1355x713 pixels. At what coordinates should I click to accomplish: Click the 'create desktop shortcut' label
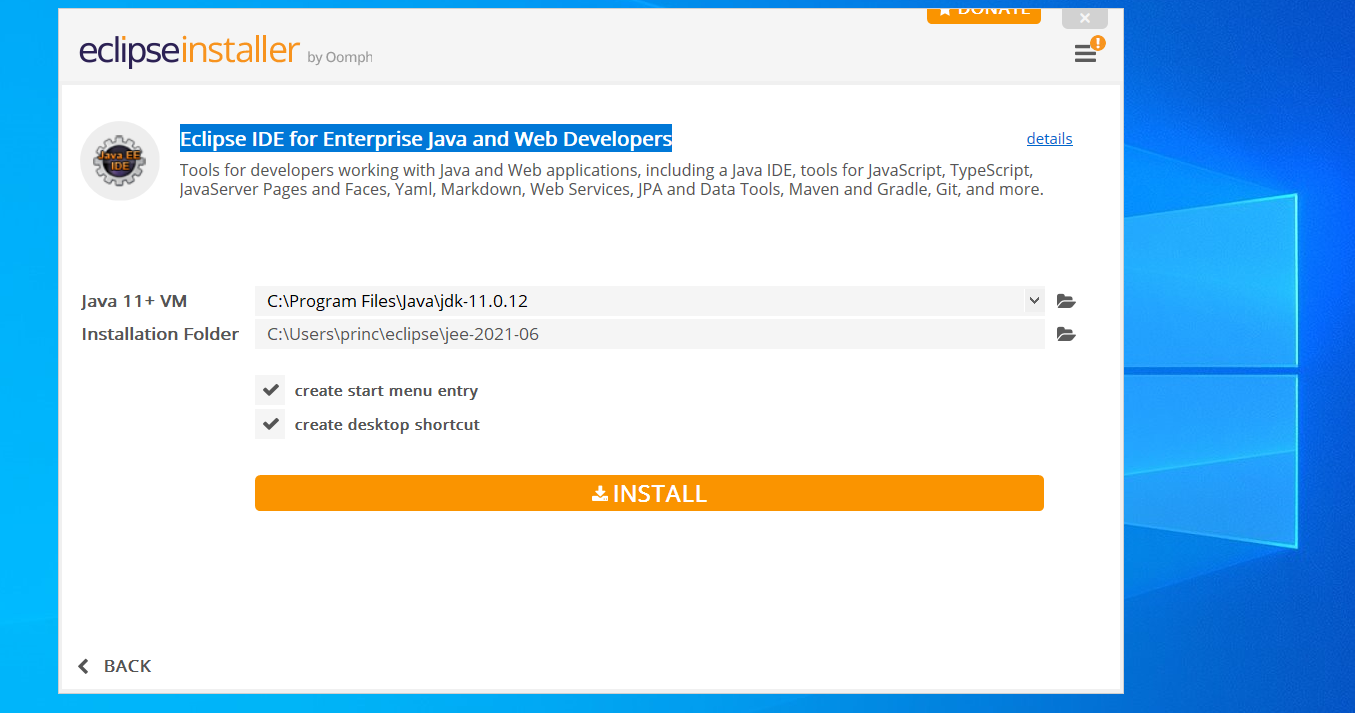coord(387,425)
